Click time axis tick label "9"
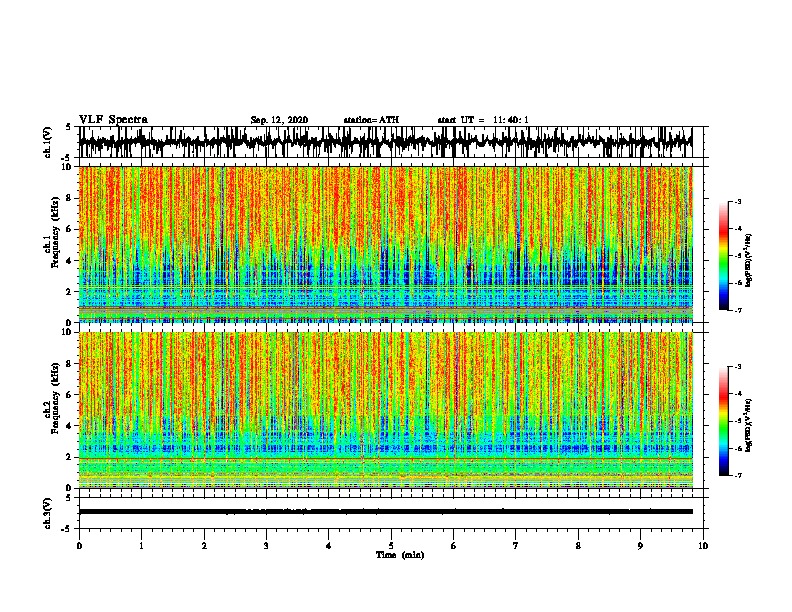792x612 pixels. coord(640,546)
